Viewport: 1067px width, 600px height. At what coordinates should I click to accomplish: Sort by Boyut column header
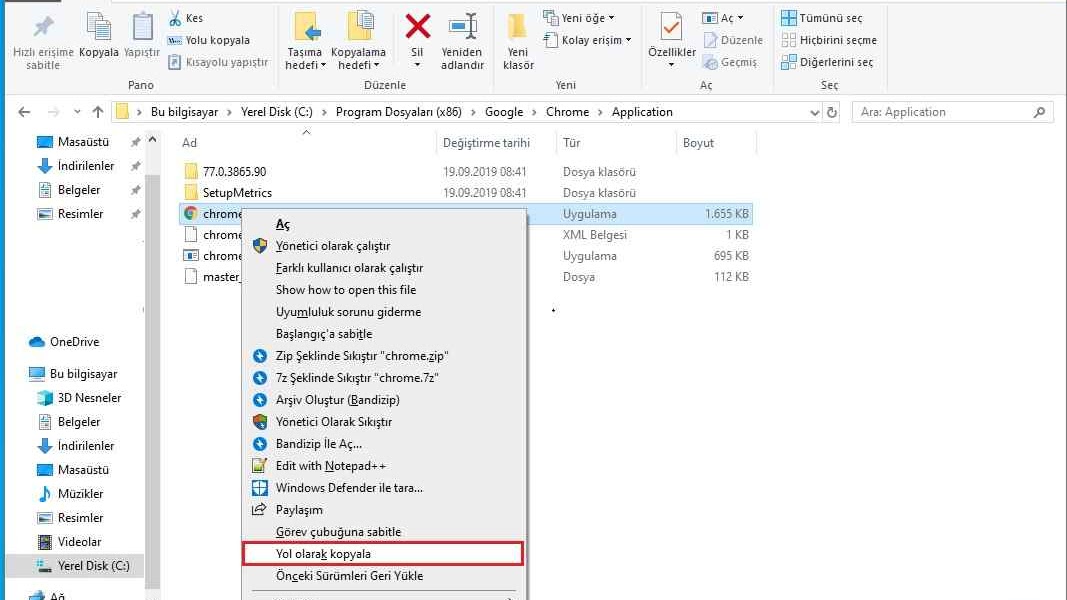point(698,143)
